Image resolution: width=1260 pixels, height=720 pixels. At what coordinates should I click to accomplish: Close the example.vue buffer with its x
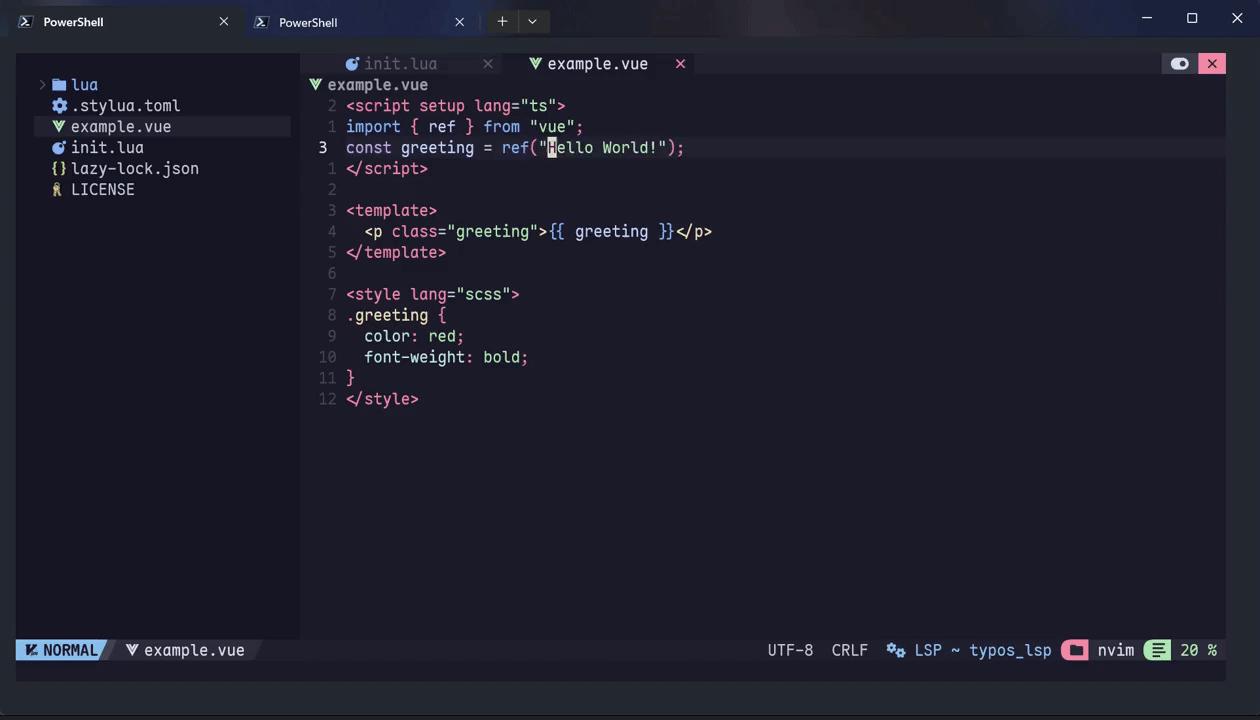pos(680,63)
